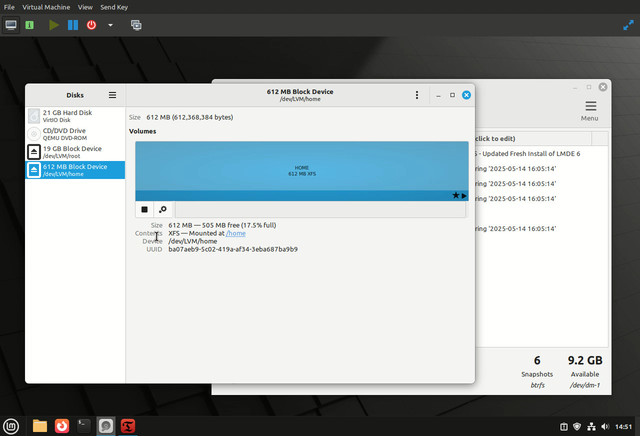Click the volume size 505 MB free text

click(x=222, y=225)
